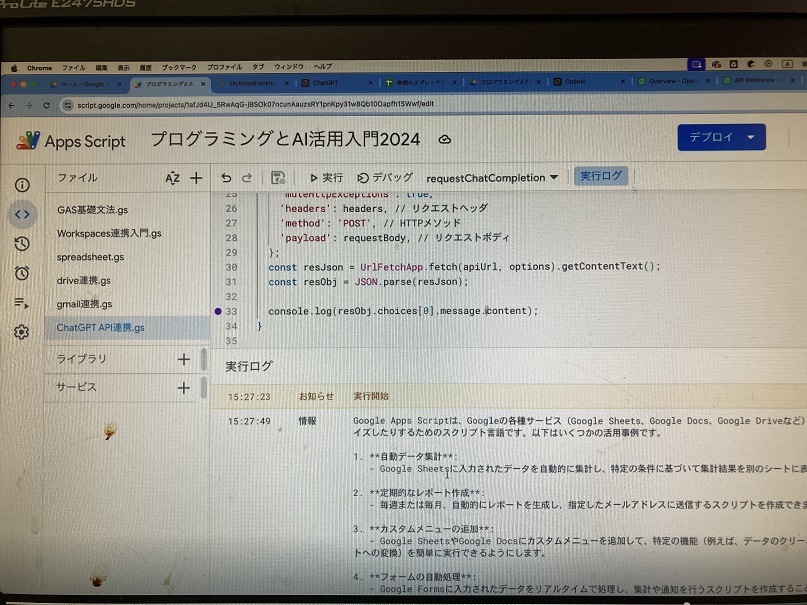
Task: Place cursor in console.log line 33
Action: (x=403, y=311)
